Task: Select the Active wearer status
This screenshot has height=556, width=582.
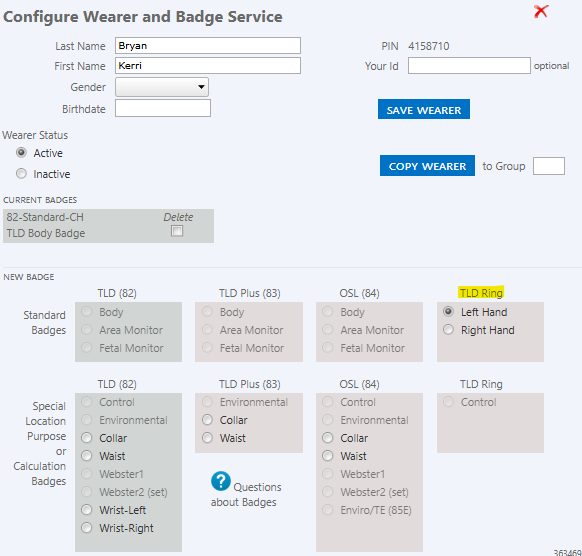Action: 22,153
